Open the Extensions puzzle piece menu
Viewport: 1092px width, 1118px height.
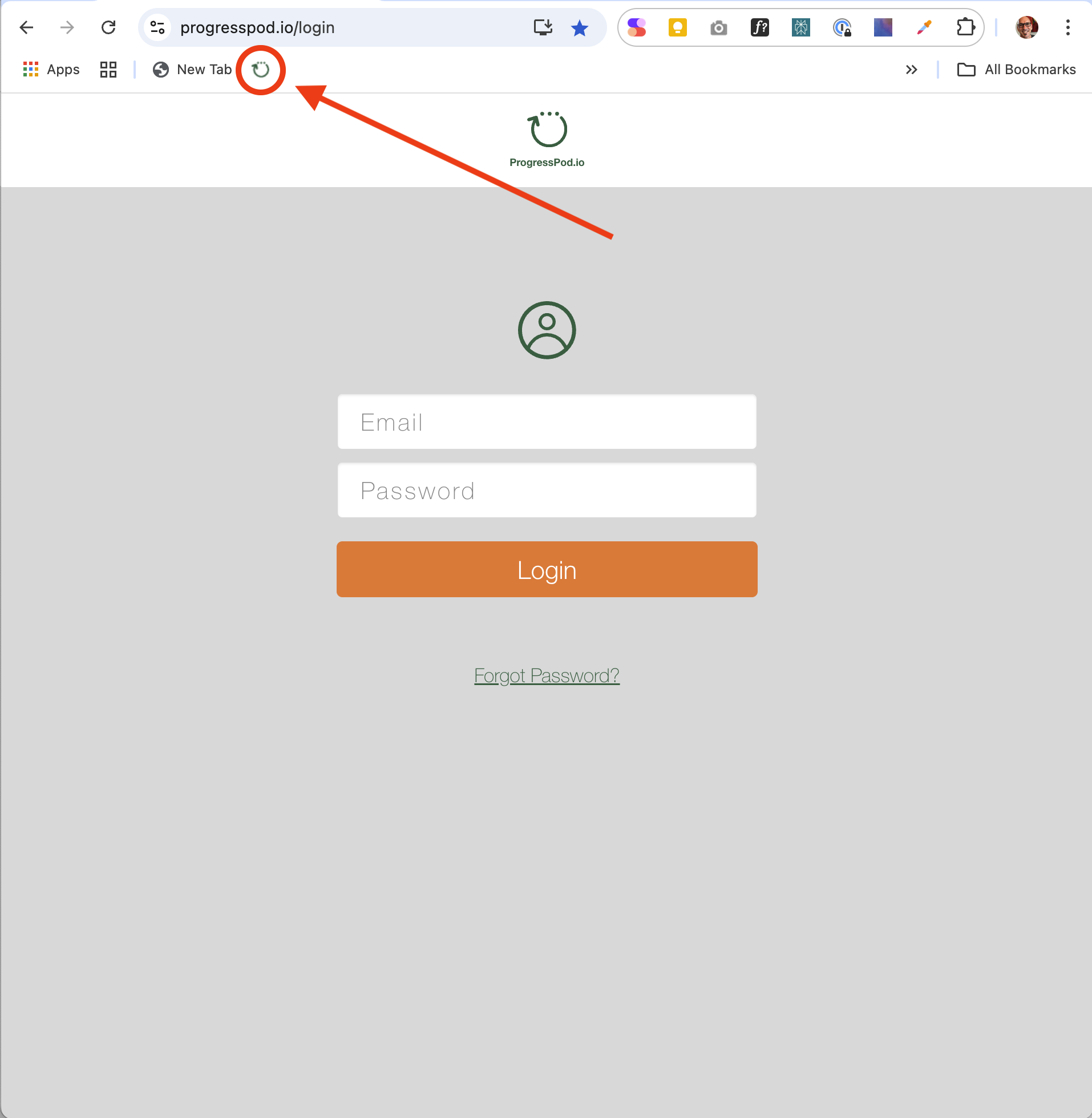(x=965, y=27)
